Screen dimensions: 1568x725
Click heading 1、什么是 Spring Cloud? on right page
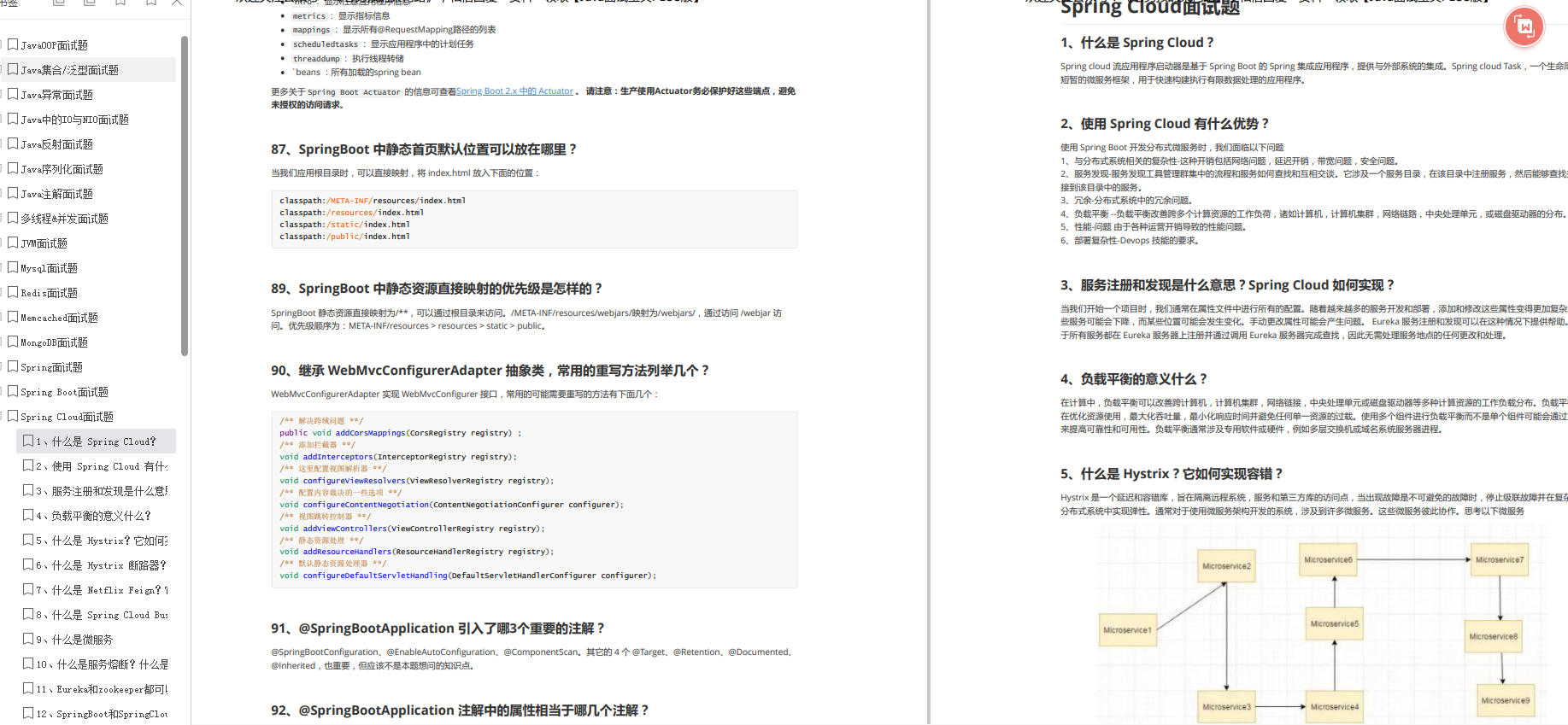(x=1136, y=43)
